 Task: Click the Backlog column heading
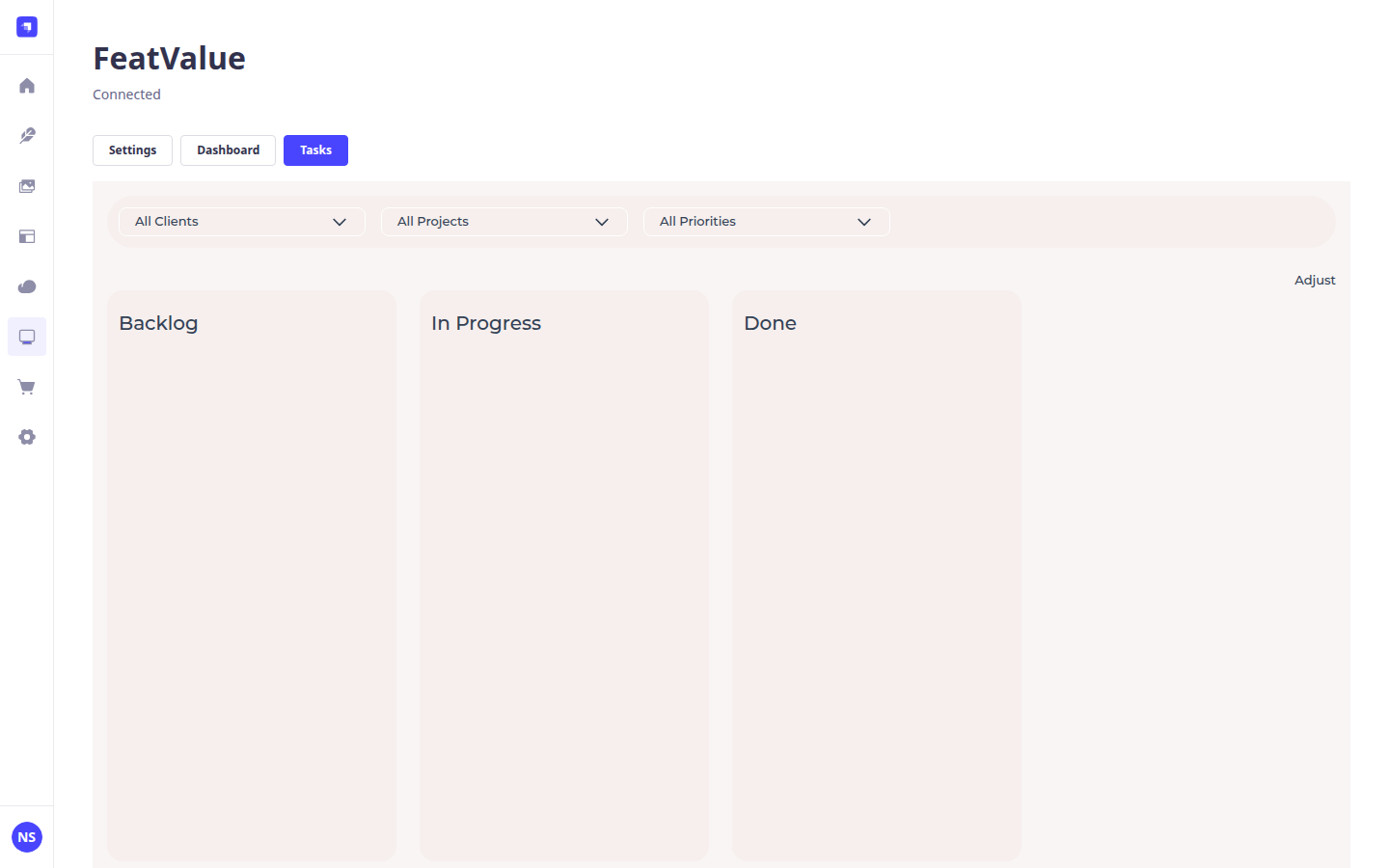click(x=158, y=323)
